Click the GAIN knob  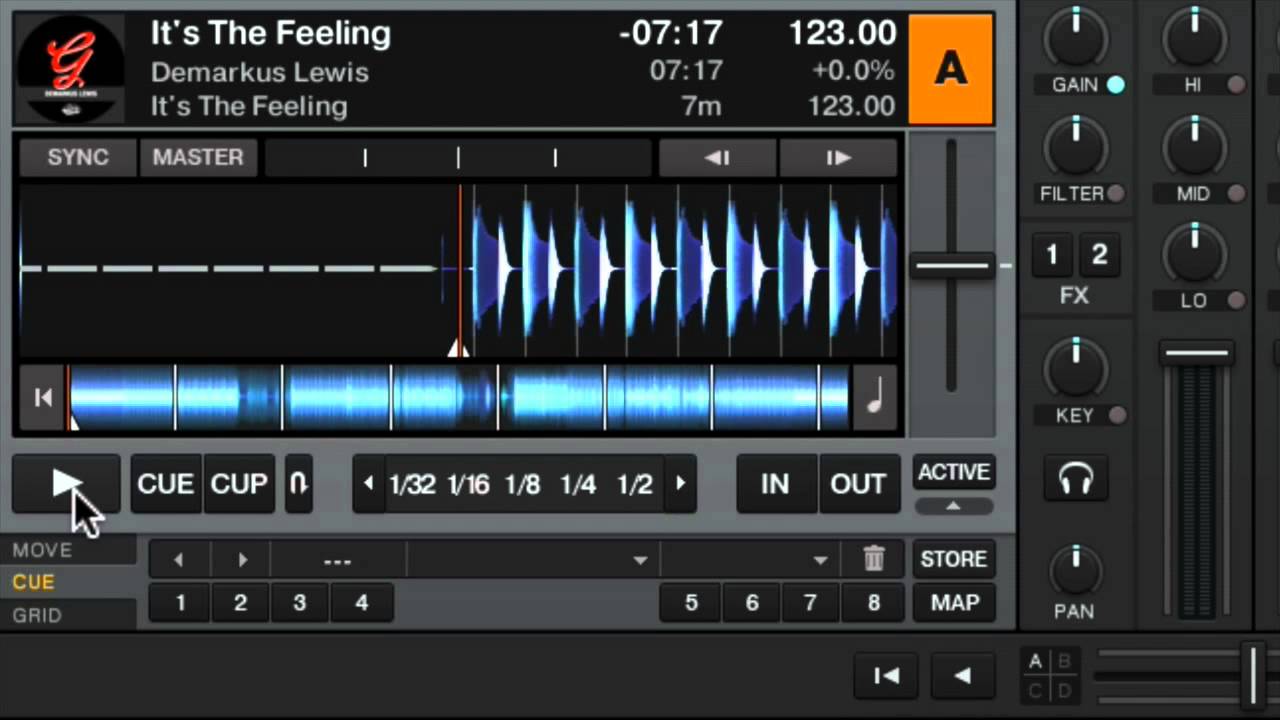(1075, 38)
